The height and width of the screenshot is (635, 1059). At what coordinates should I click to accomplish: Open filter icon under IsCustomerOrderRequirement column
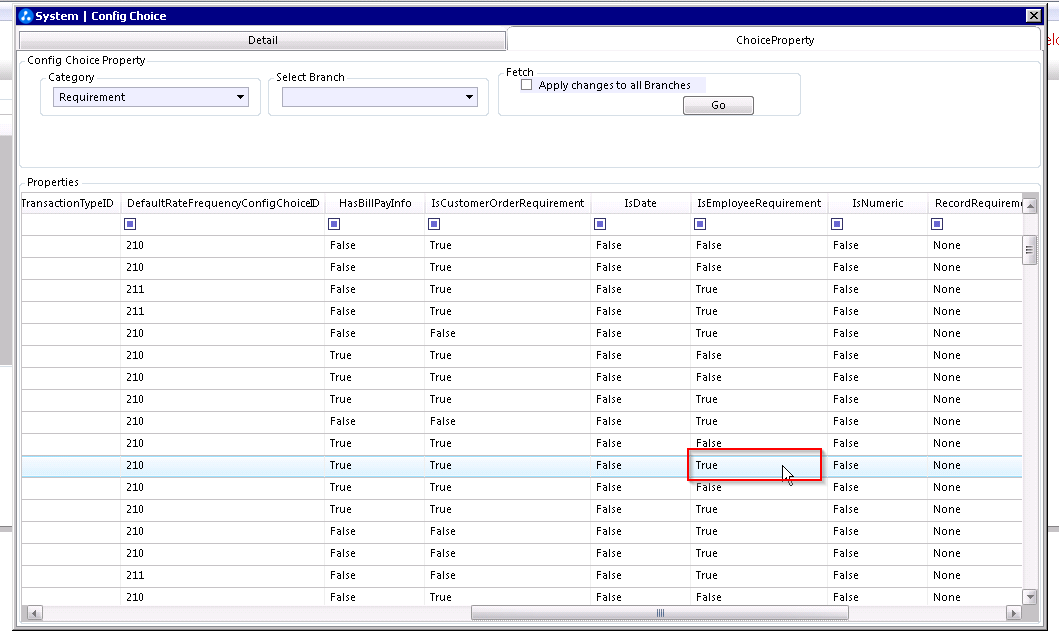click(x=434, y=224)
